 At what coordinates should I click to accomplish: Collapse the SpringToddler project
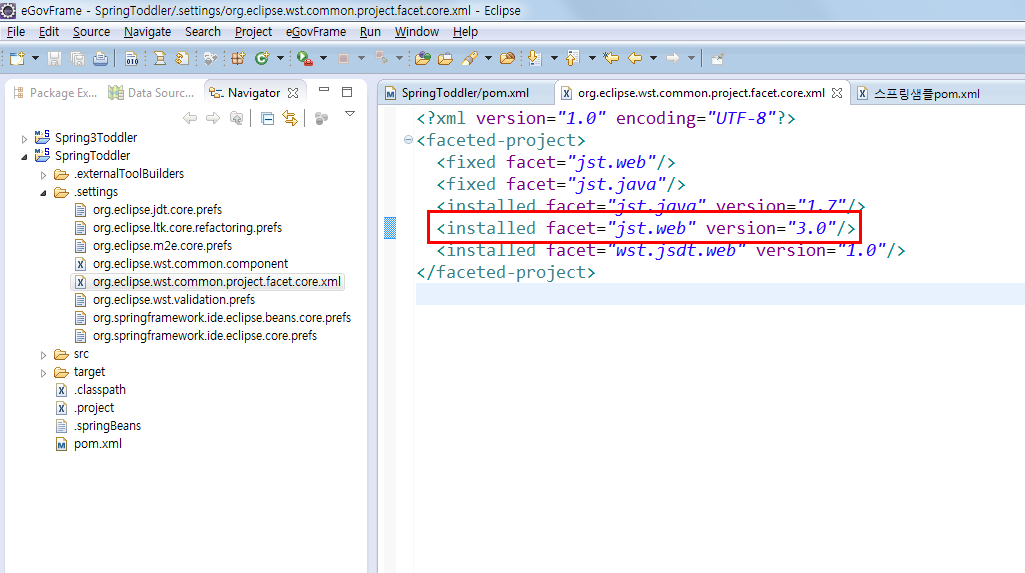click(x=24, y=157)
